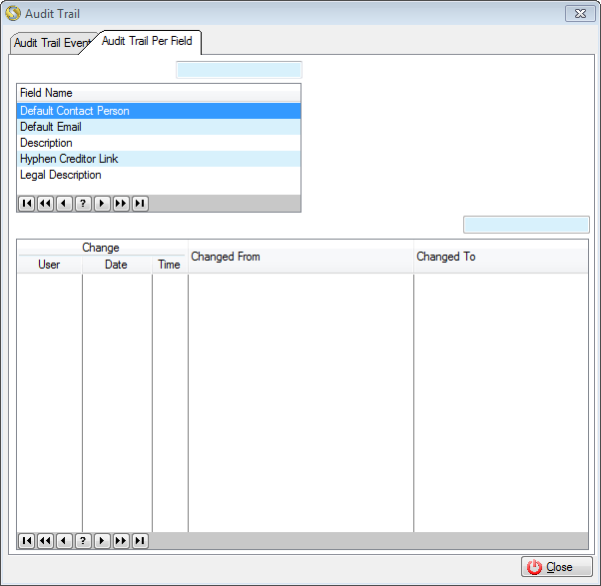Go to previous record in Field Name navigator
Viewport: 601px width, 586px height.
(x=64, y=204)
